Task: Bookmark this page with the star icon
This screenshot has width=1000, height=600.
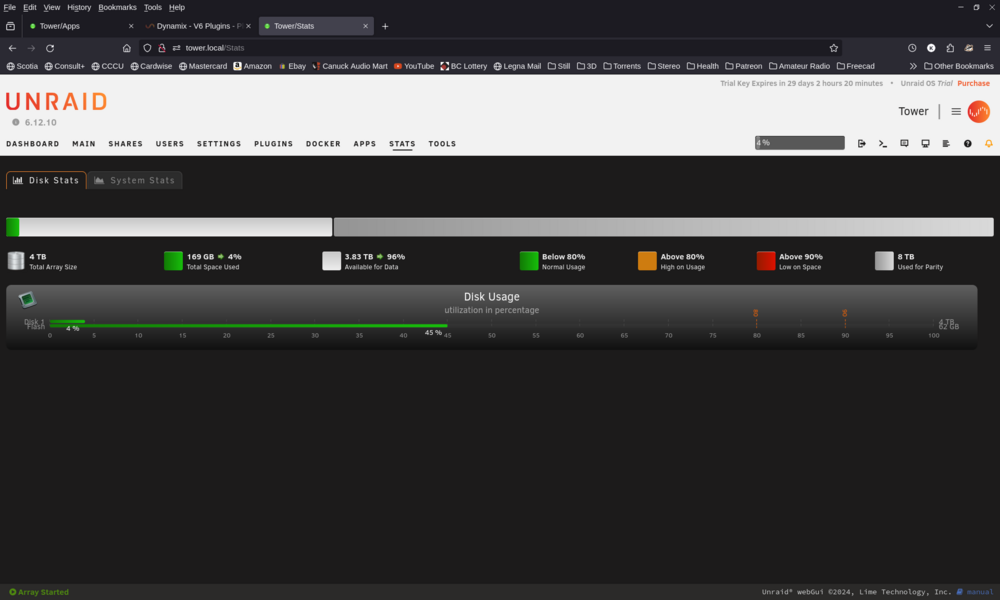Action: (833, 48)
